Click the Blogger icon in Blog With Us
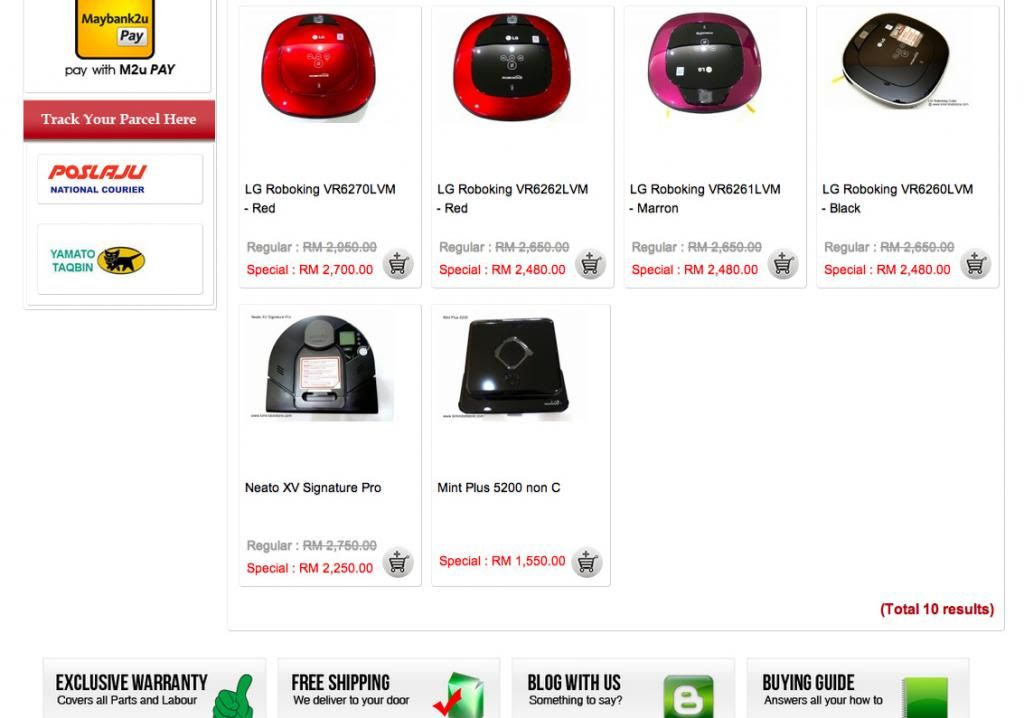 click(x=688, y=697)
